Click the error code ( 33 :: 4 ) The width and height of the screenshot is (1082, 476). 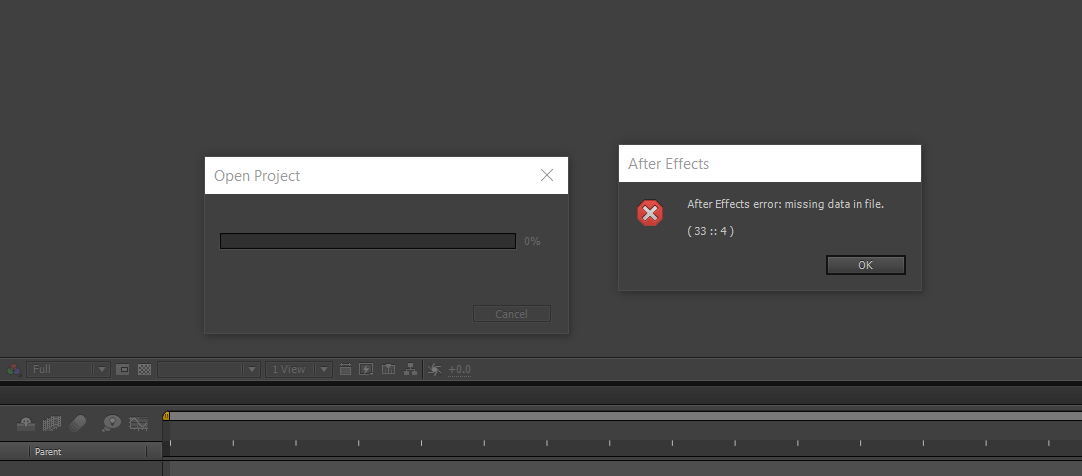click(x=710, y=231)
